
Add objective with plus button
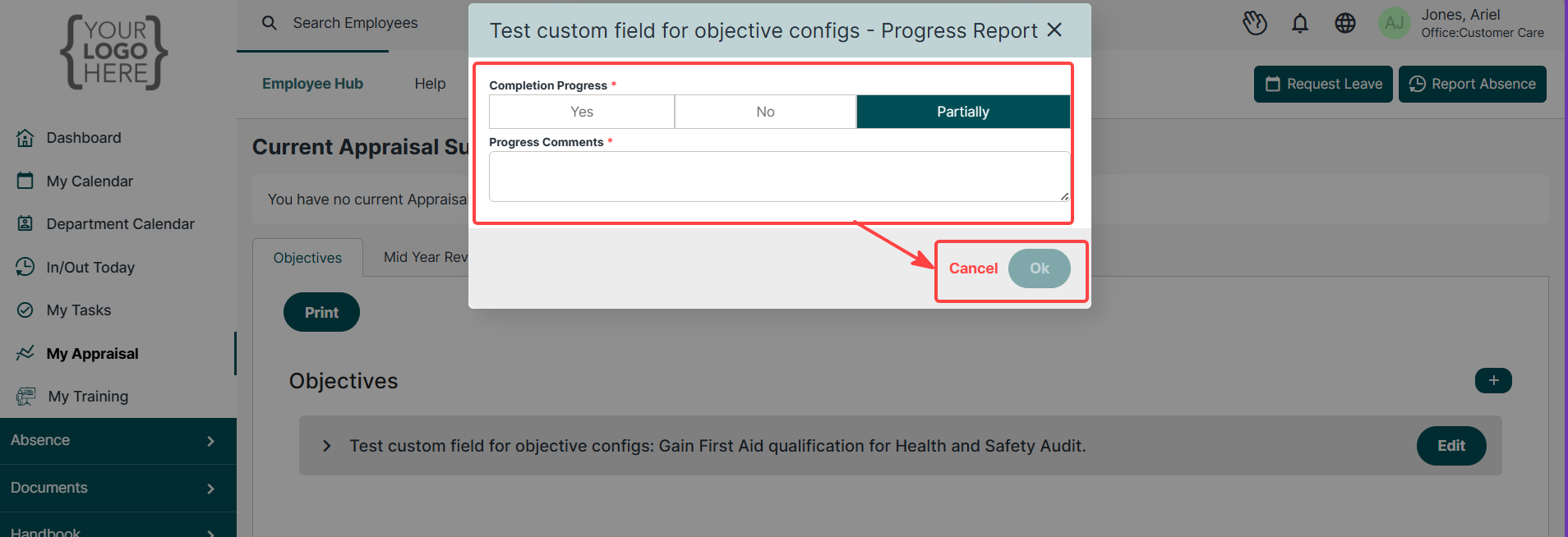click(x=1493, y=380)
